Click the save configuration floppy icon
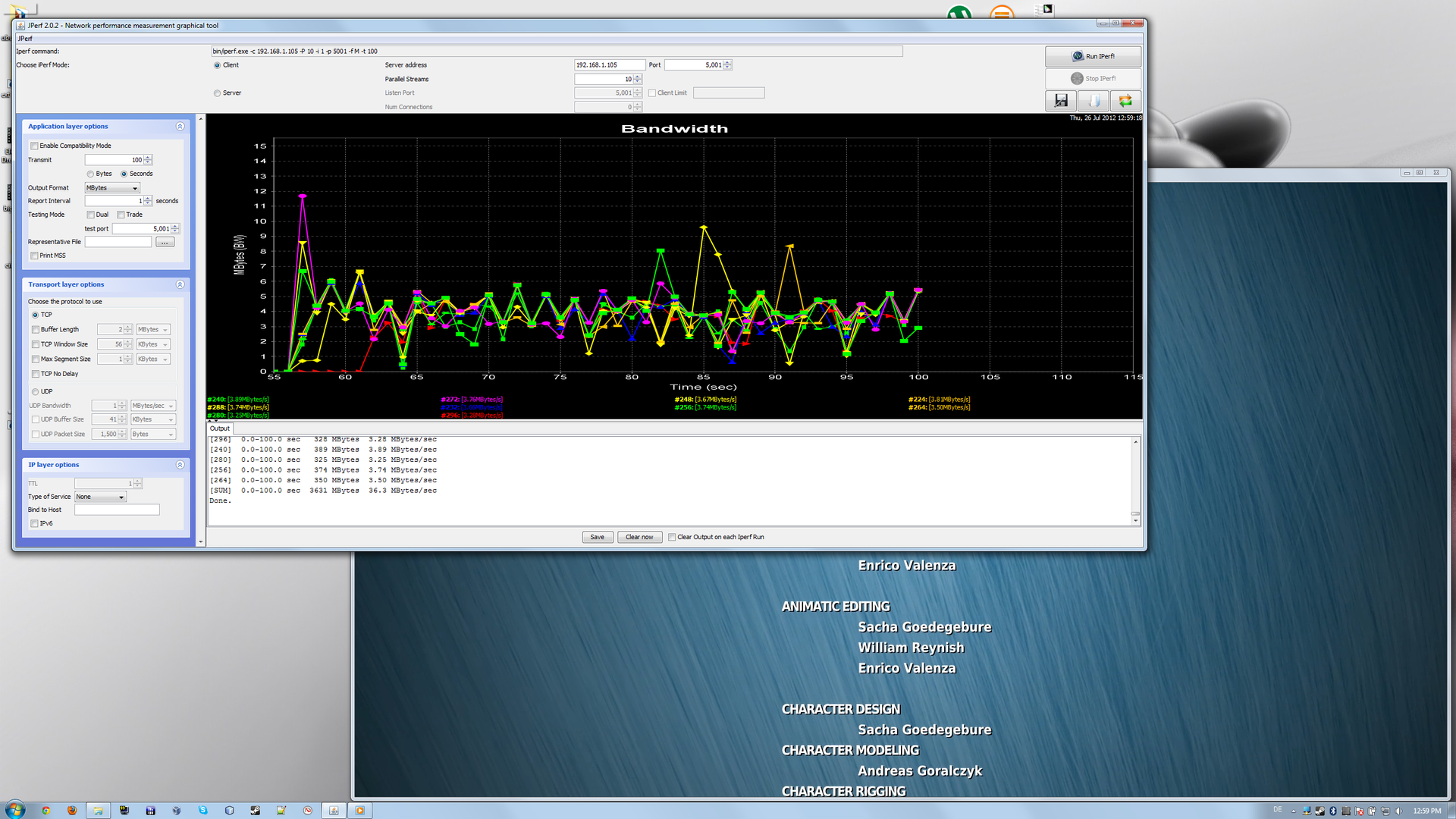This screenshot has height=819, width=1456. pyautogui.click(x=1061, y=101)
